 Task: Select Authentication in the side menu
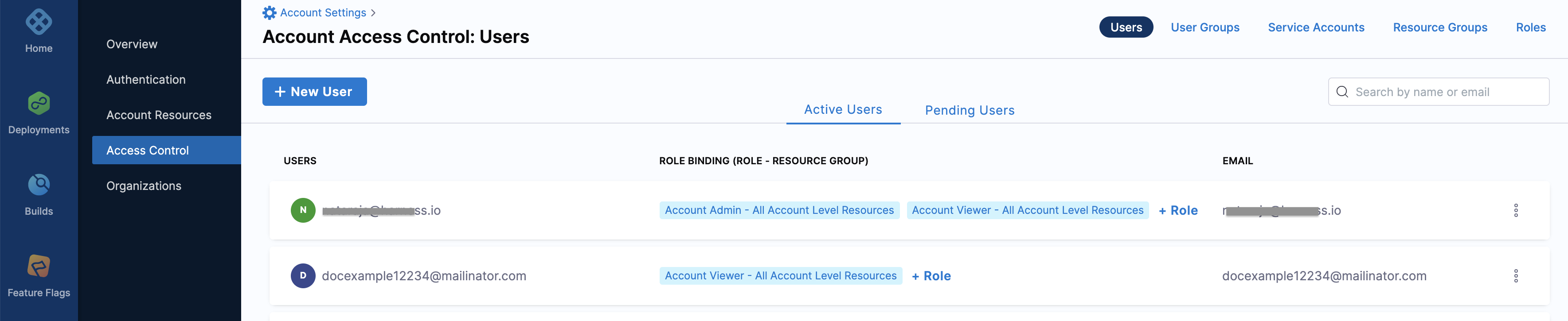click(146, 80)
